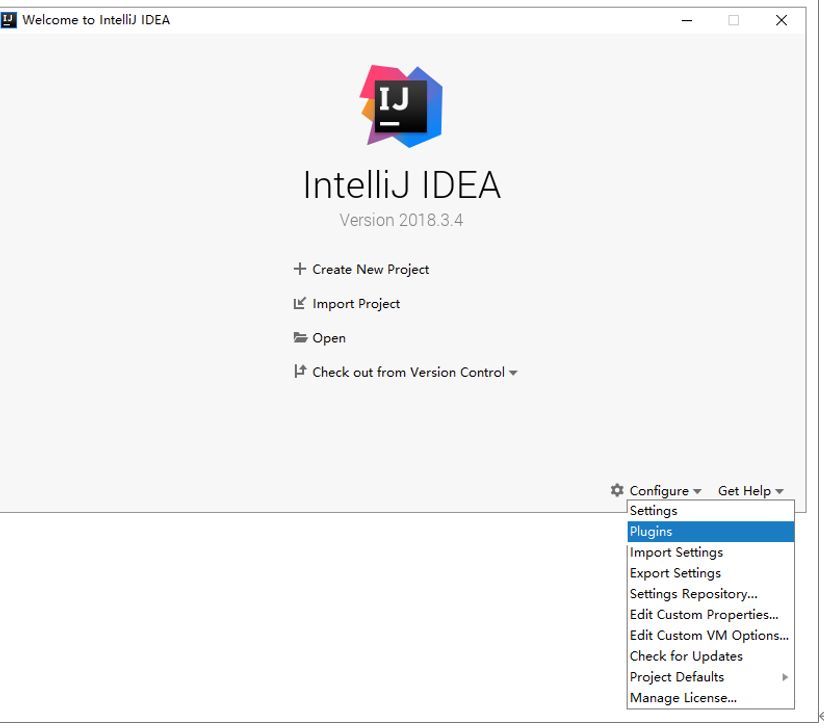Click the folder icon beside Open
This screenshot has width=824, height=728.
click(x=300, y=337)
